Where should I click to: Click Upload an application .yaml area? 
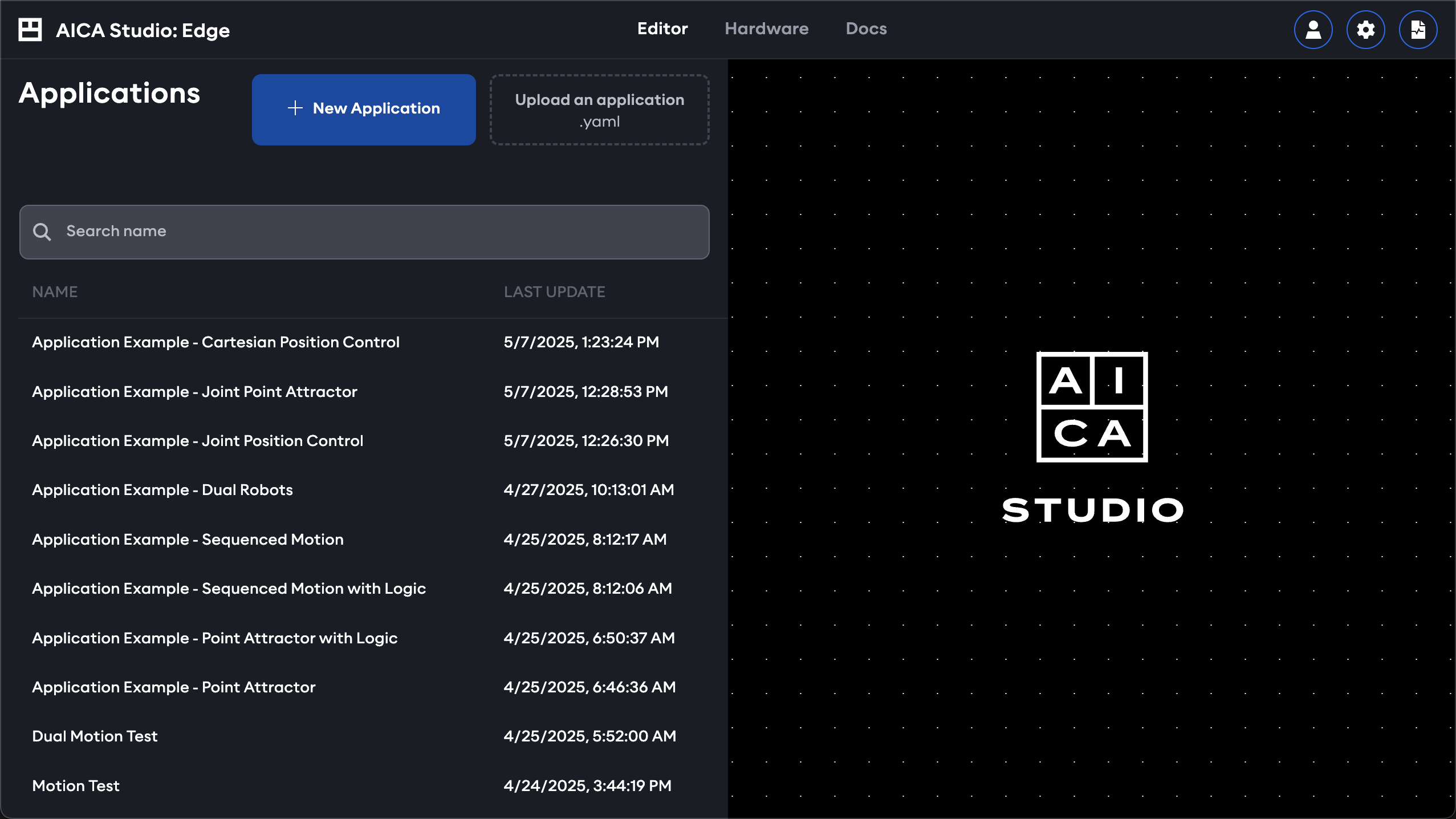click(x=599, y=110)
